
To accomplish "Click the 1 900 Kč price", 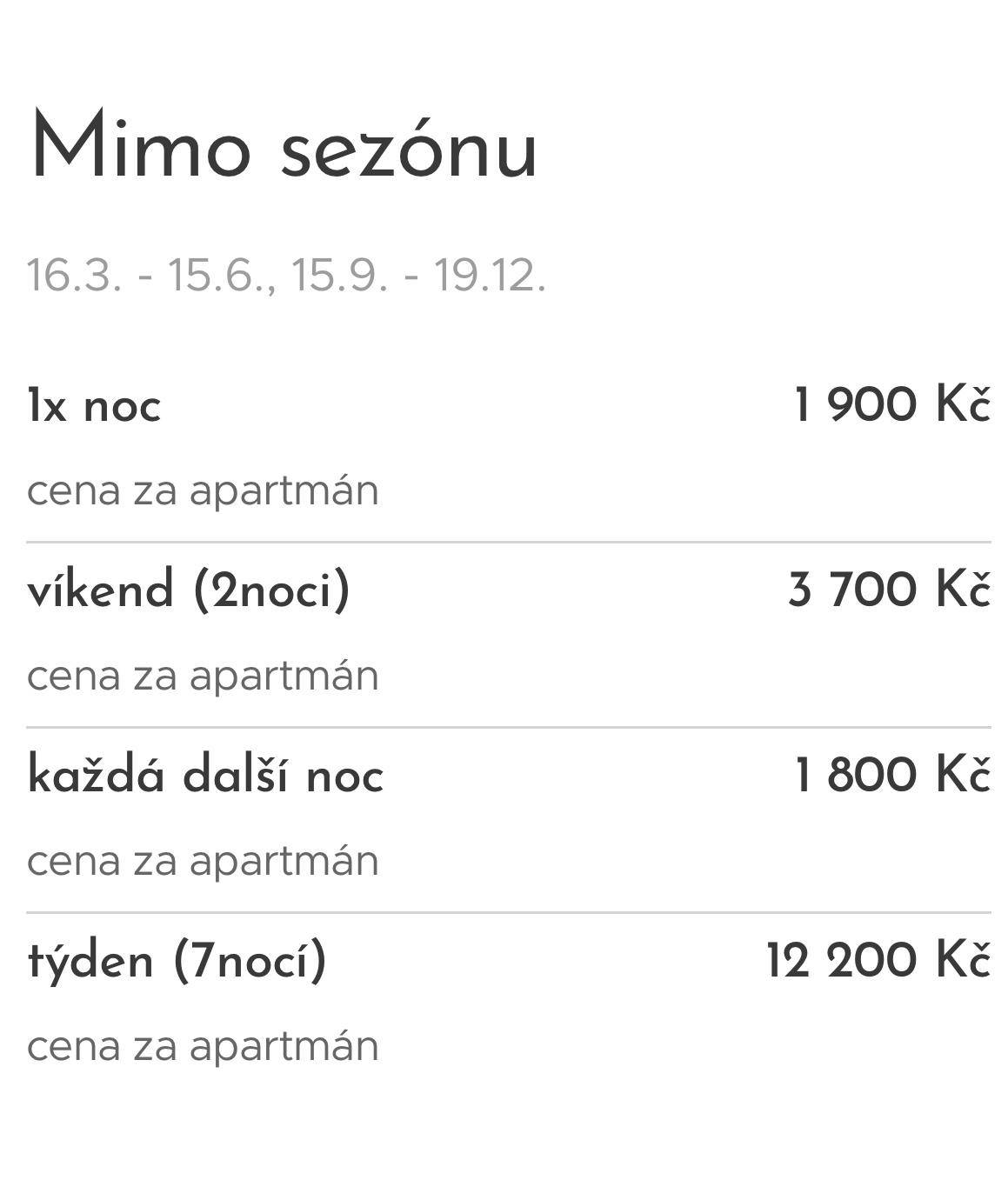I will 891,404.
